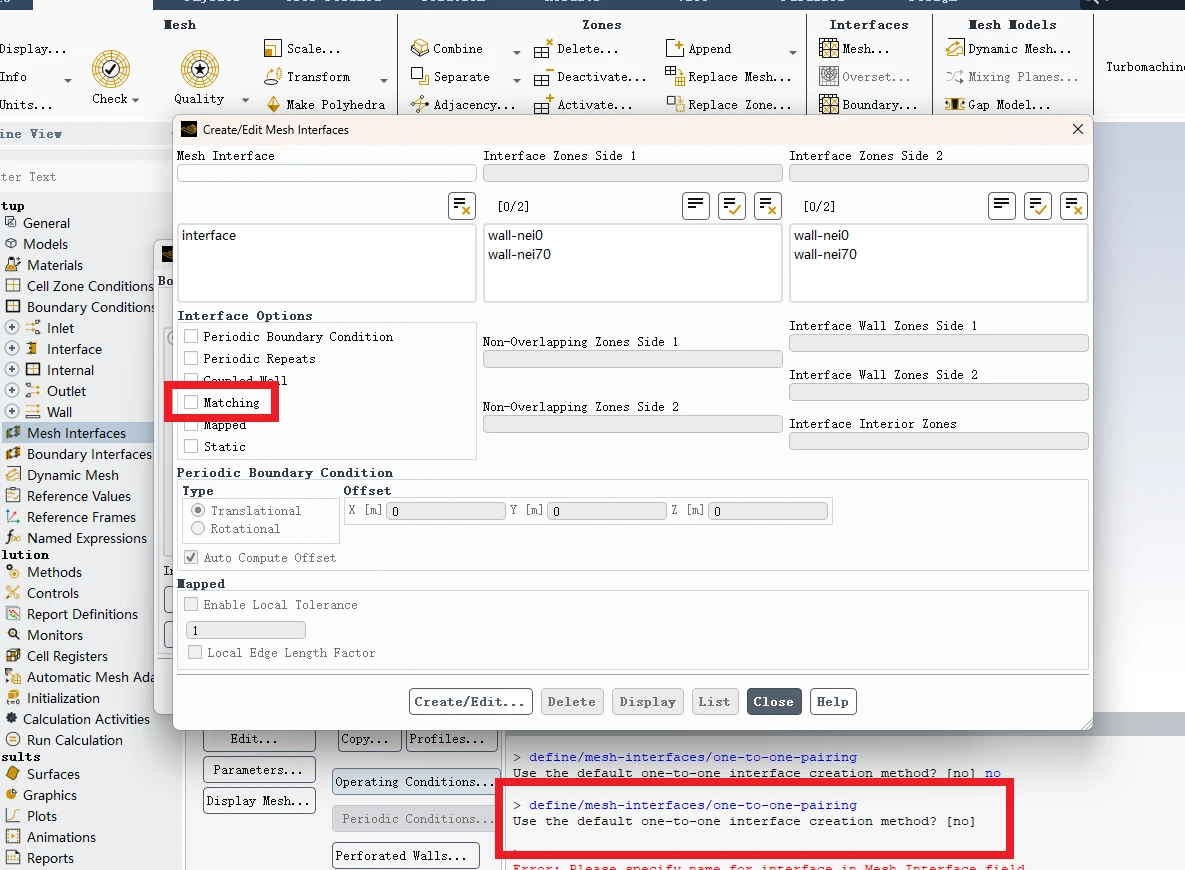1185x870 pixels.
Task: Open the Quality dropdown arrow
Action: (x=245, y=100)
